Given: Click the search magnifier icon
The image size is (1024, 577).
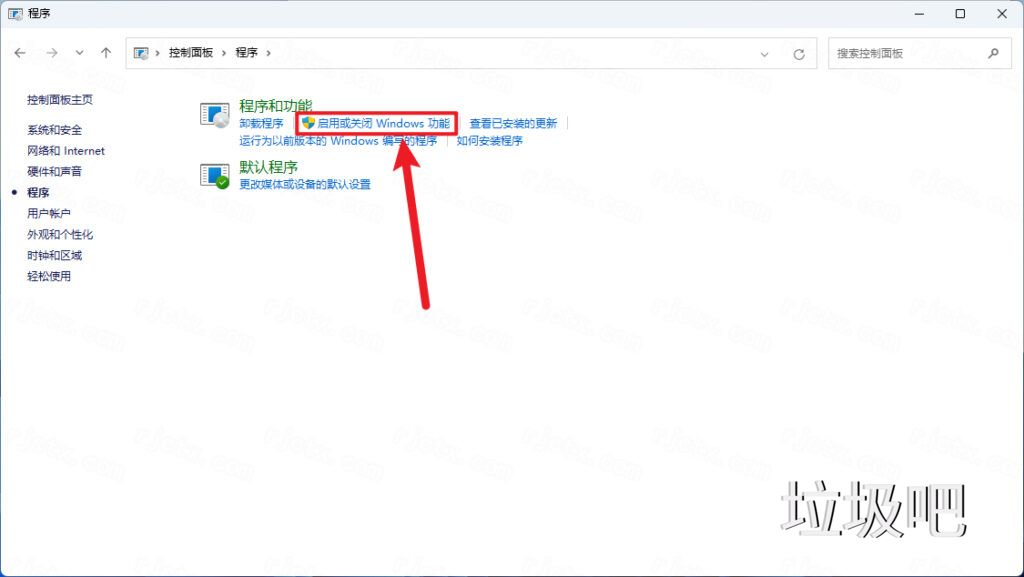Looking at the screenshot, I should [x=994, y=52].
